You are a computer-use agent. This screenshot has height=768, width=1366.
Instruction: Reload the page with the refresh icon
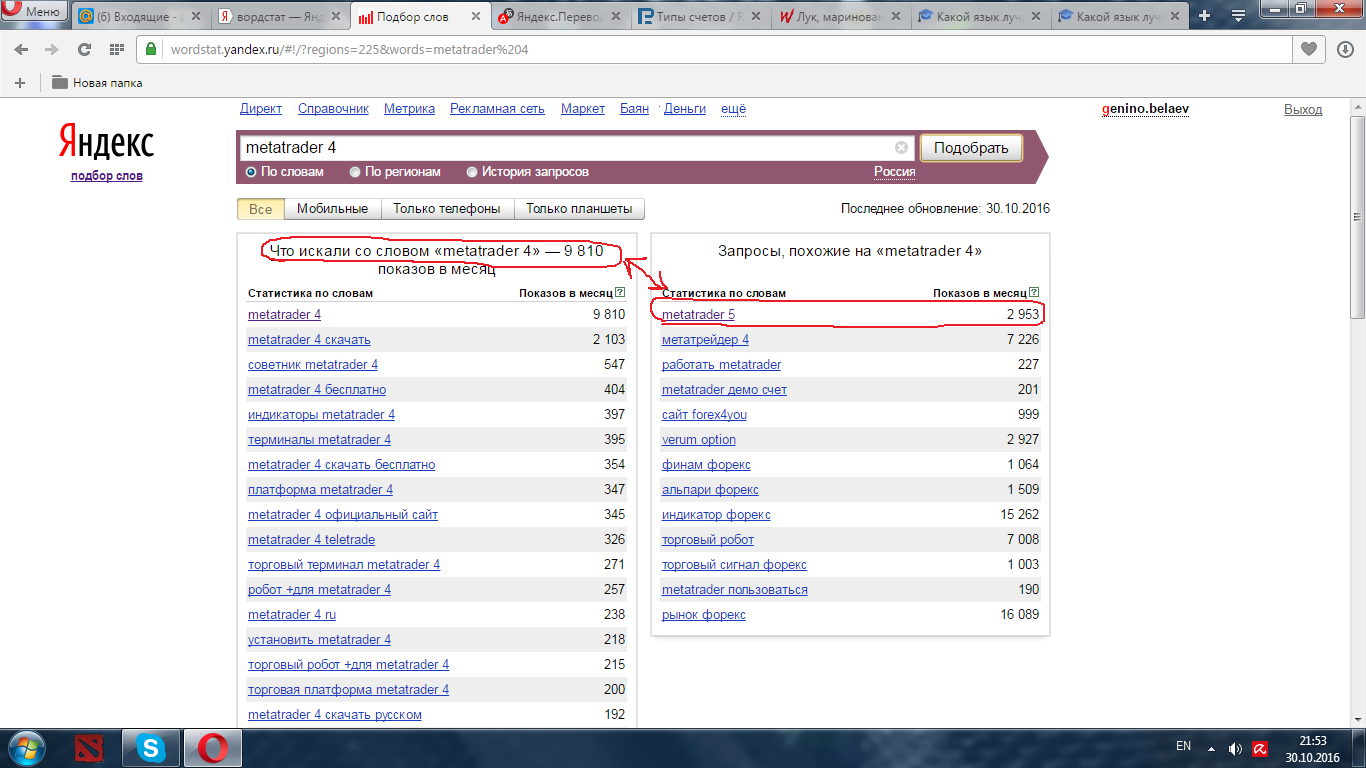(x=85, y=49)
